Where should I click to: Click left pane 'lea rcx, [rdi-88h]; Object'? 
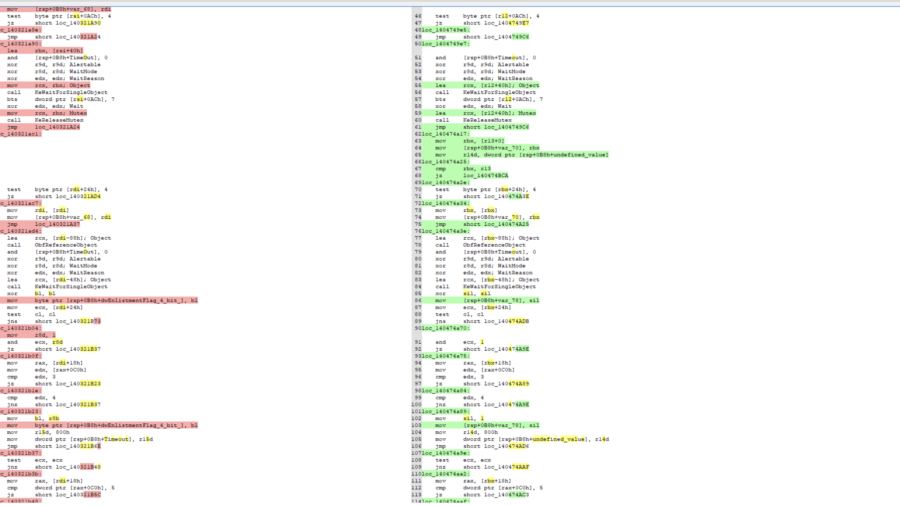59,238
